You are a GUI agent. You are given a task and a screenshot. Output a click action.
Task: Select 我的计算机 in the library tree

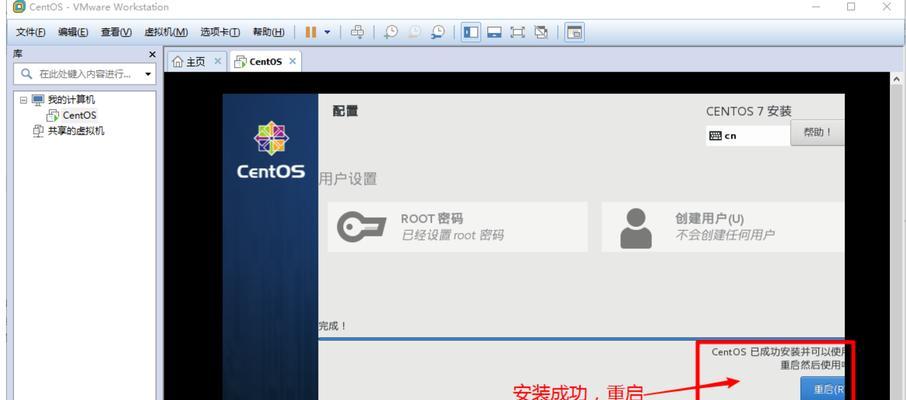click(71, 100)
